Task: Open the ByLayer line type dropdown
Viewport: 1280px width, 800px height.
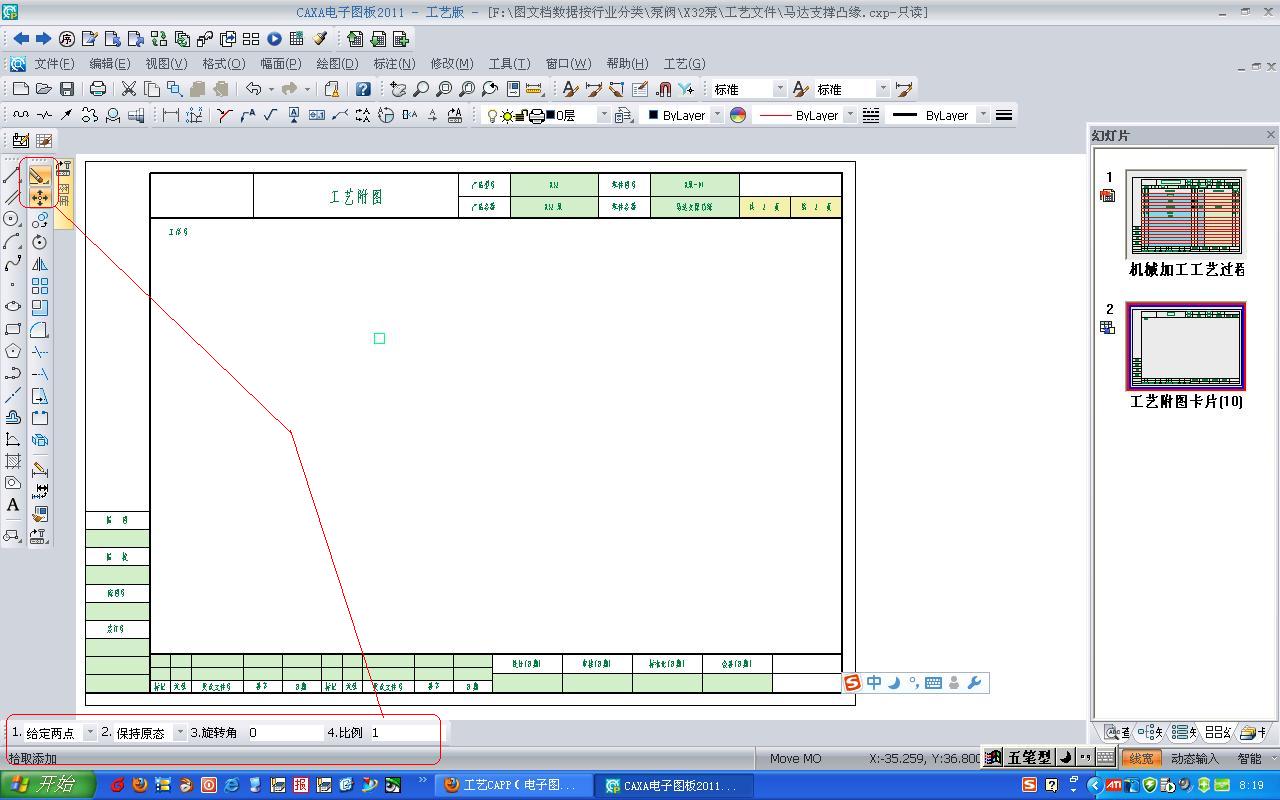Action: click(850, 115)
